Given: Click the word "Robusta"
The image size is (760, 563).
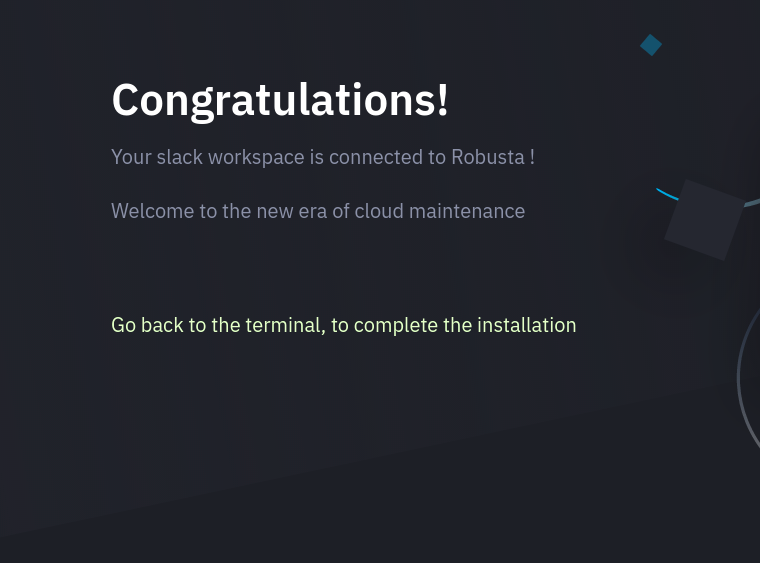Looking at the screenshot, I should [488, 157].
